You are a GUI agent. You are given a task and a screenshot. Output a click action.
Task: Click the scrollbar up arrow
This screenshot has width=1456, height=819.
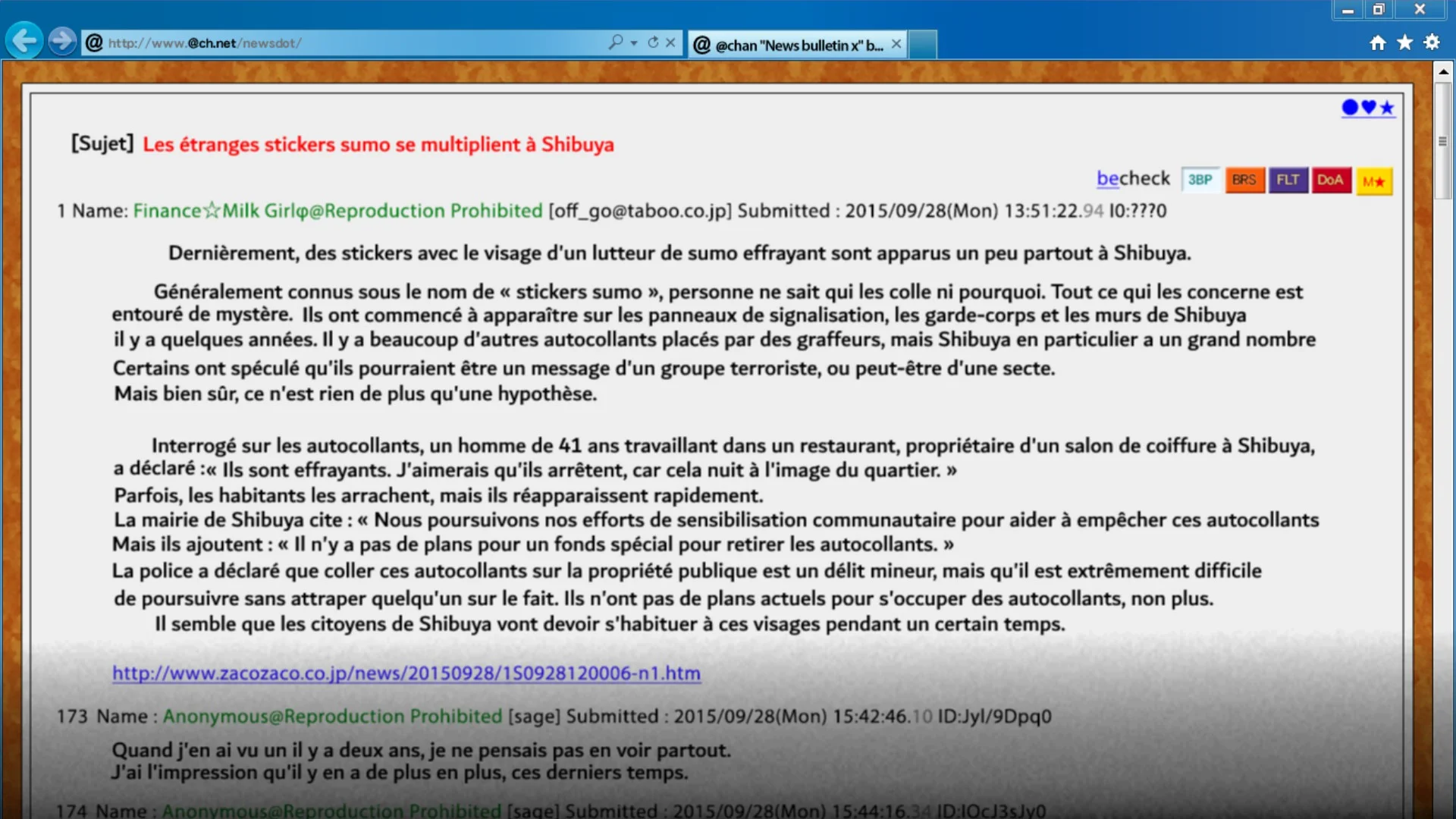1443,71
